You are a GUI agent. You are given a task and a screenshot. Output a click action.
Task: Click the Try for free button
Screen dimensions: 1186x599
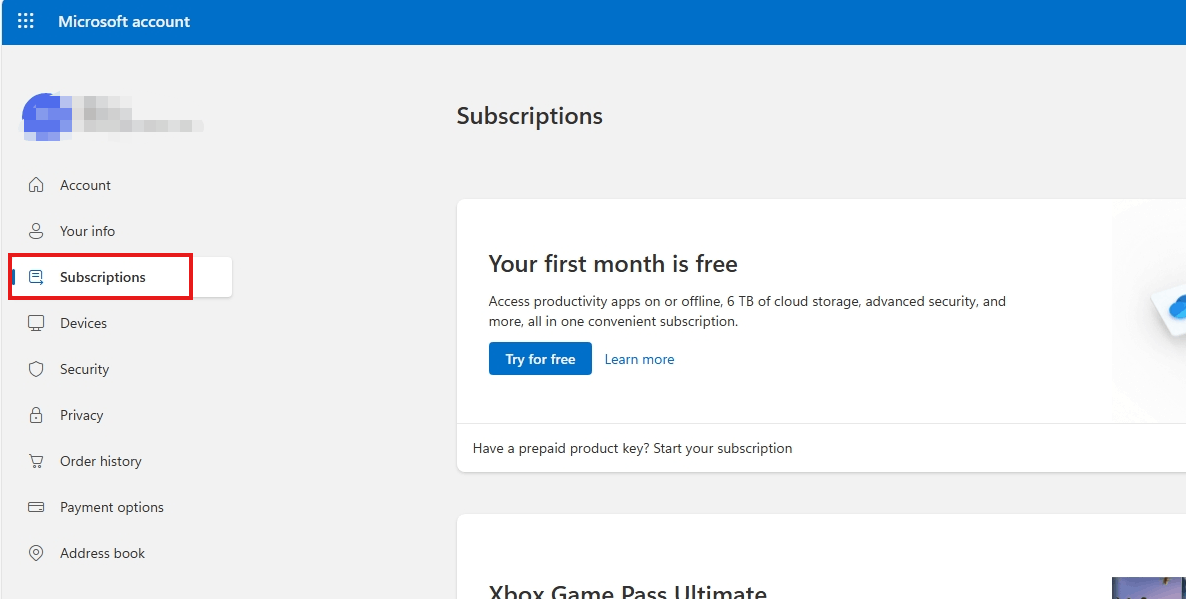pyautogui.click(x=540, y=358)
